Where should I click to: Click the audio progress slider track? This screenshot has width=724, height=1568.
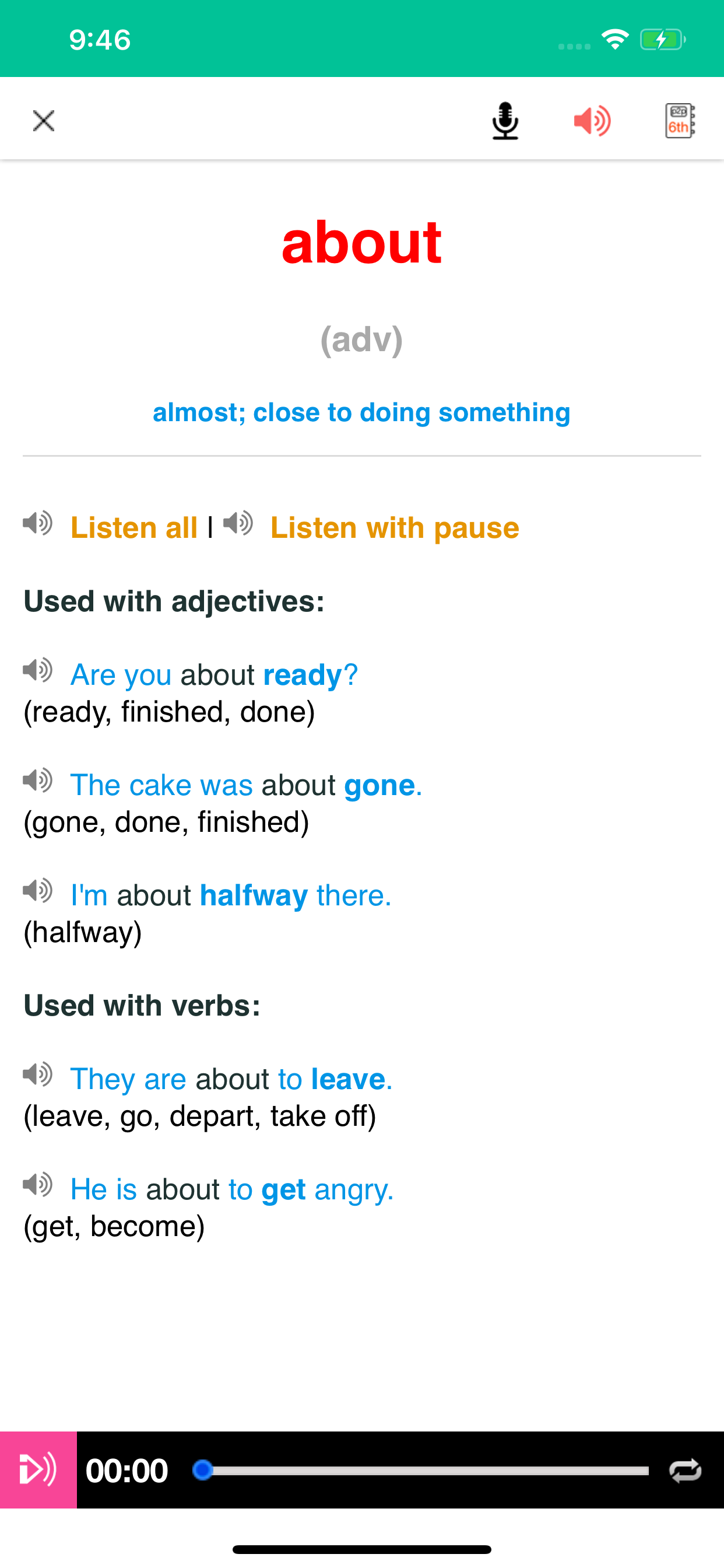(x=426, y=1471)
